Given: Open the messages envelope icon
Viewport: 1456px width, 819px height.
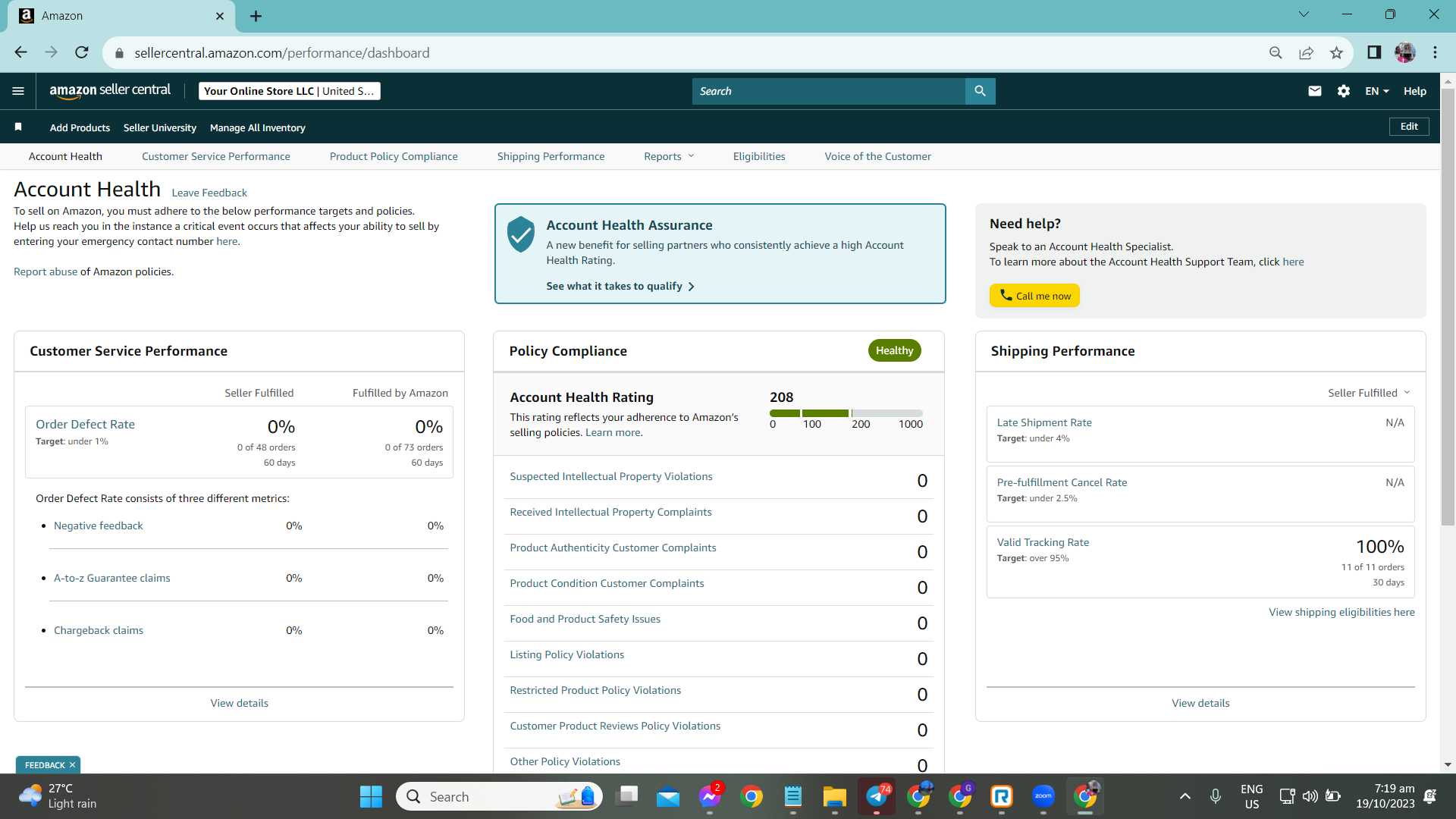Looking at the screenshot, I should [1315, 91].
